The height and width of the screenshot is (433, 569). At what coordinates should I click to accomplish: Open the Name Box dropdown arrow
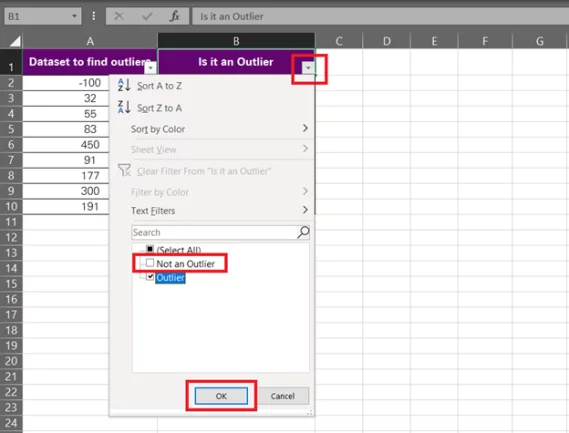[74, 16]
